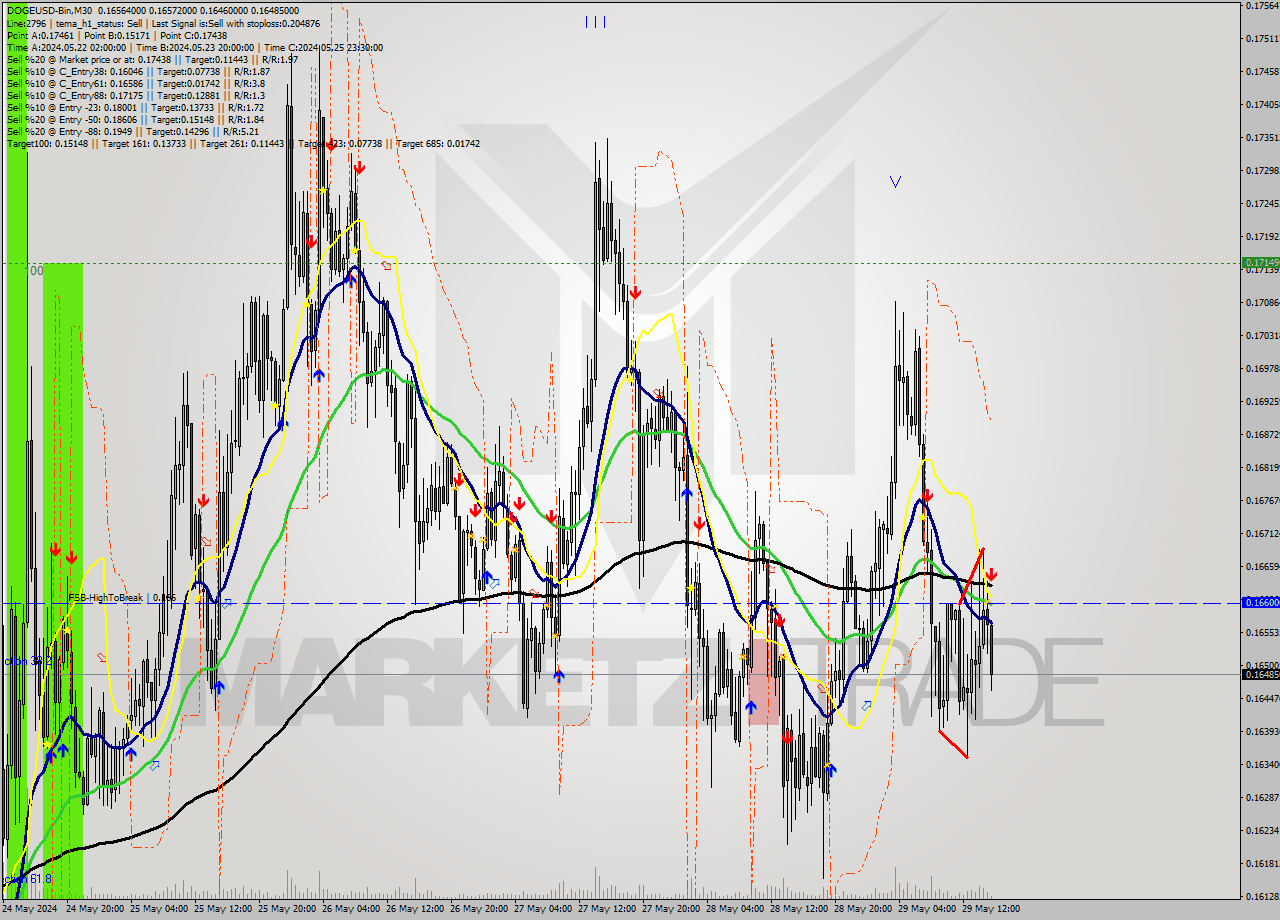Click the 0.16925 price axis label

pyautogui.click(x=1262, y=401)
